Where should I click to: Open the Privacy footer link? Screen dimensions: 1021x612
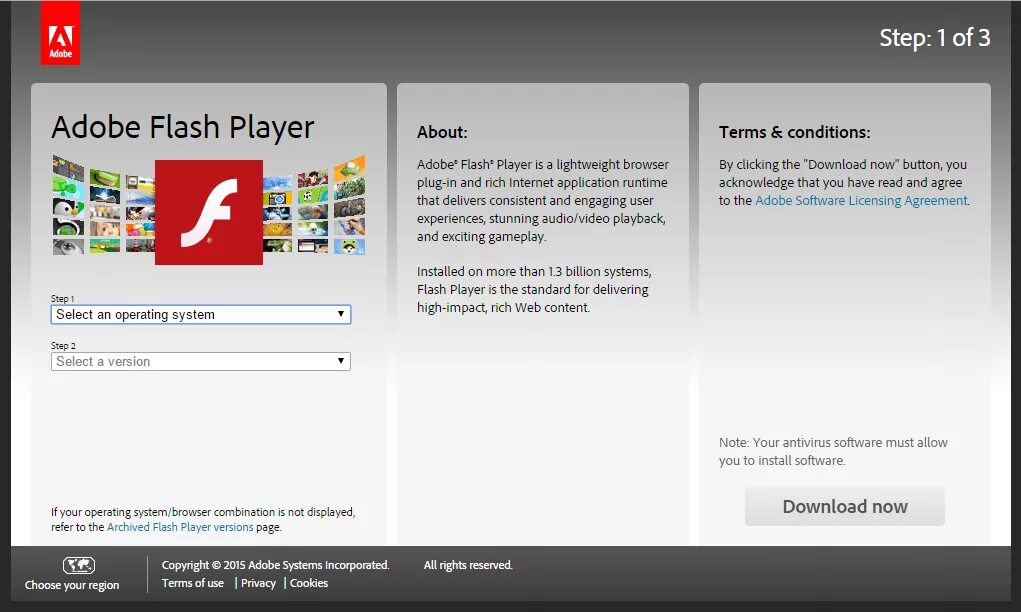tap(259, 583)
